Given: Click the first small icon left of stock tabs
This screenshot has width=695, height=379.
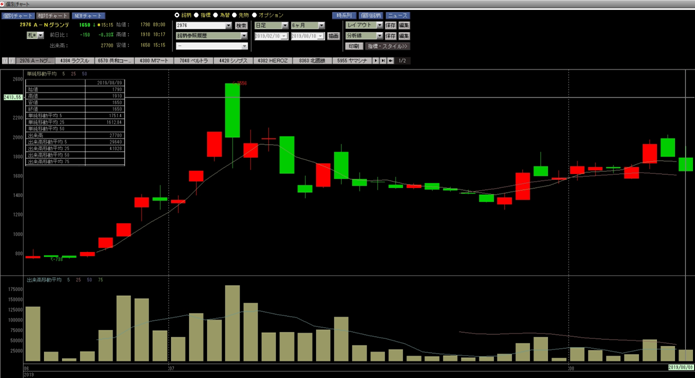Looking at the screenshot, I should (x=5, y=61).
